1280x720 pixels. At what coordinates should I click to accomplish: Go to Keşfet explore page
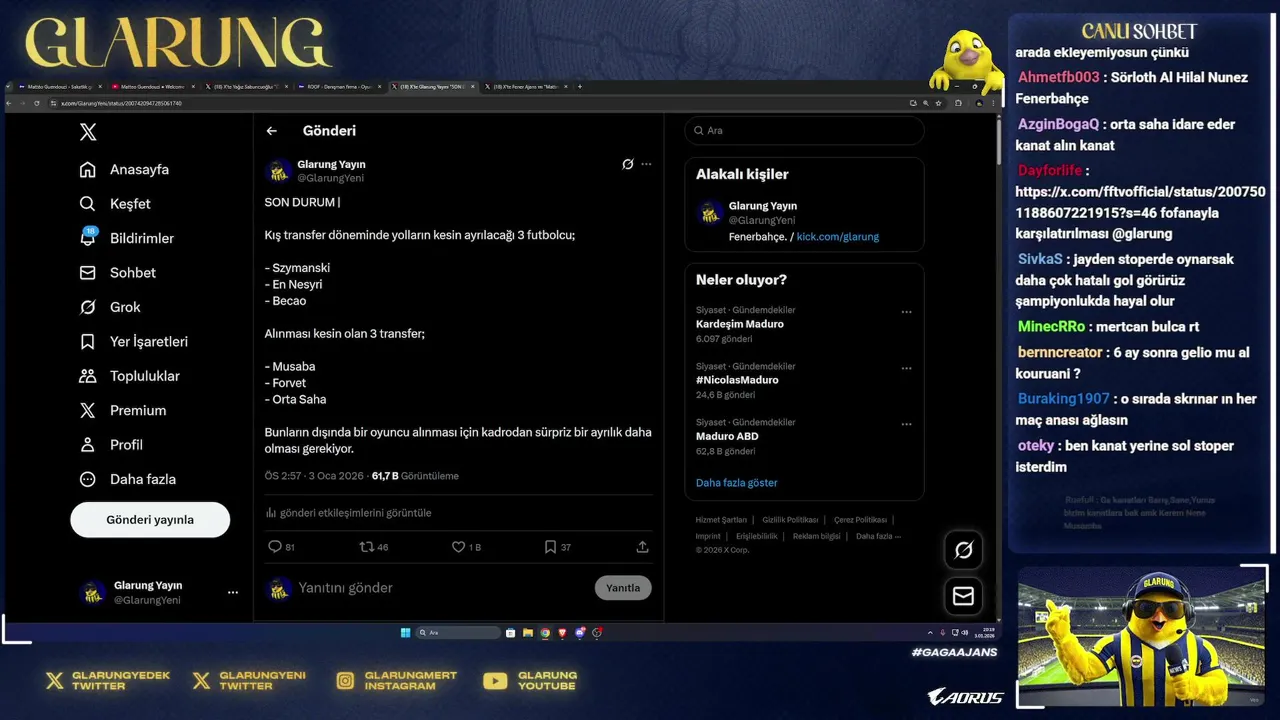115,203
